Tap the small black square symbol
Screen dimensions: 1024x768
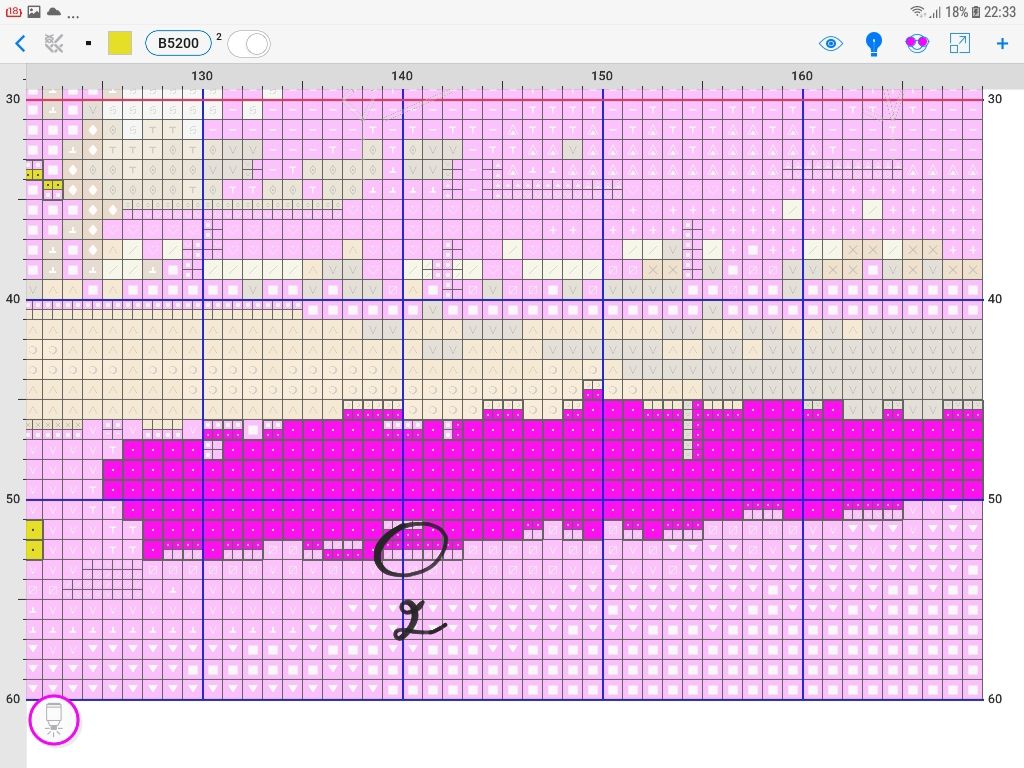coord(88,44)
